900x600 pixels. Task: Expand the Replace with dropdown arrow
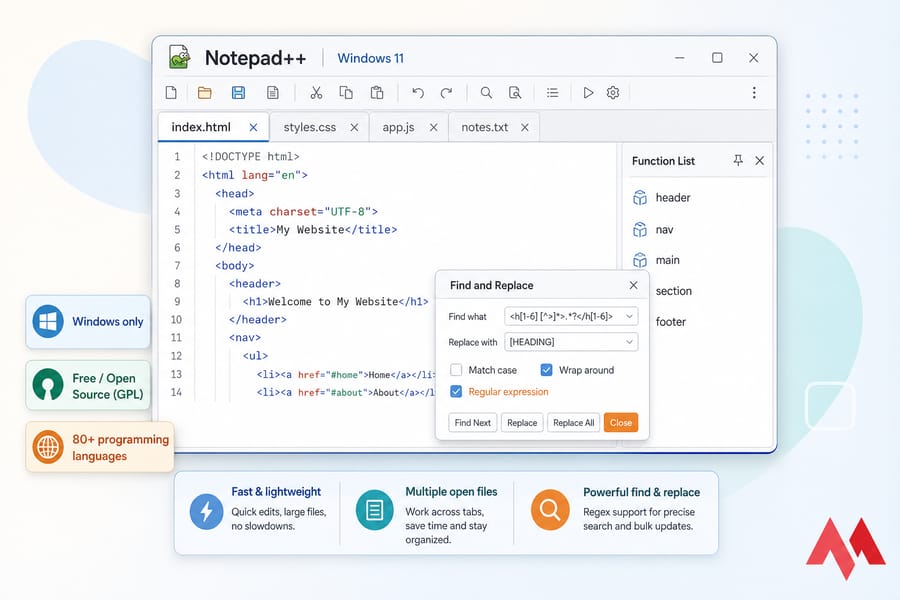629,342
